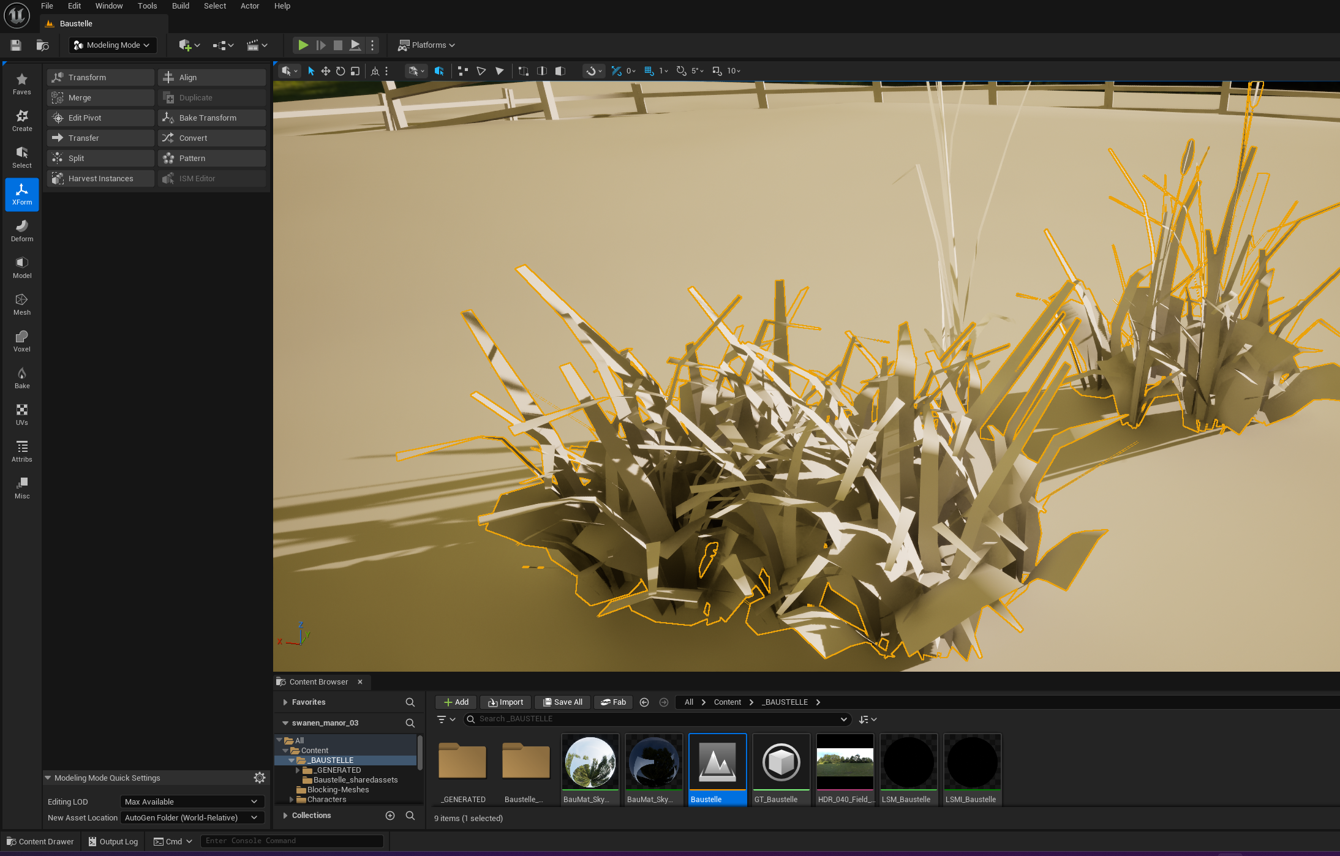Open the Modeling Mode dropdown
Screen dimensions: 1340x856
[112, 45]
